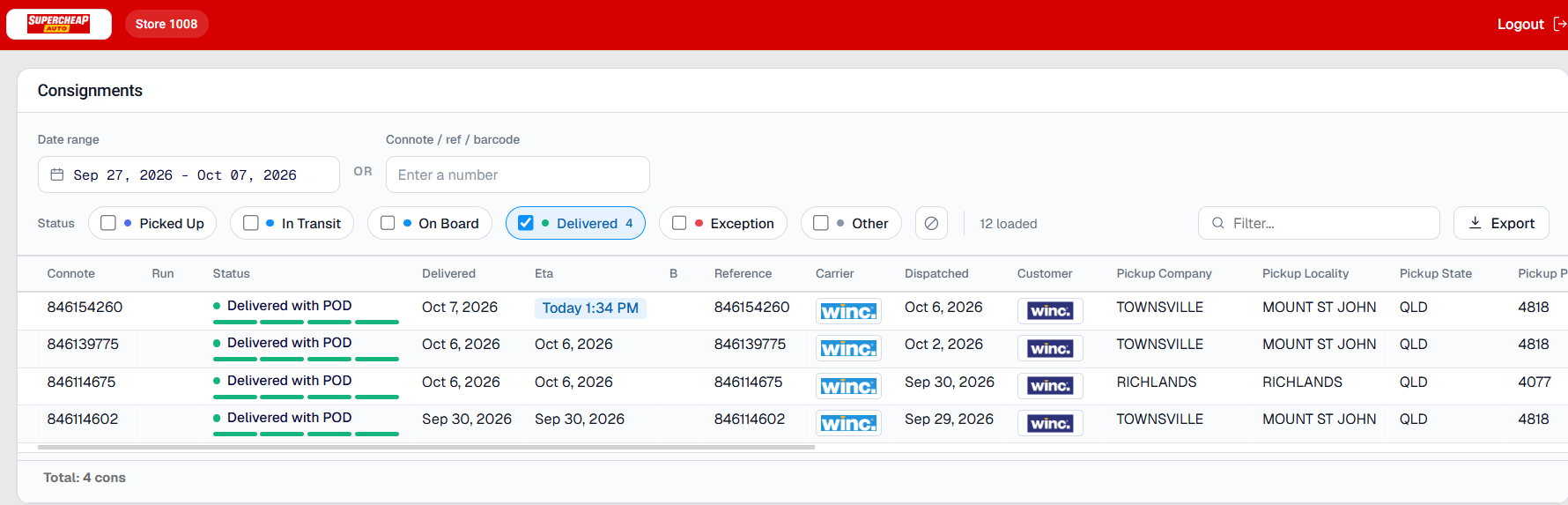
Task: Click the download icon on Export
Action: click(1476, 223)
